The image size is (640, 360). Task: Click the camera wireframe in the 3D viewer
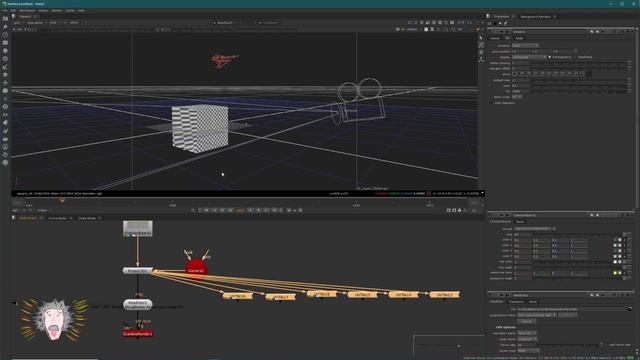(359, 102)
